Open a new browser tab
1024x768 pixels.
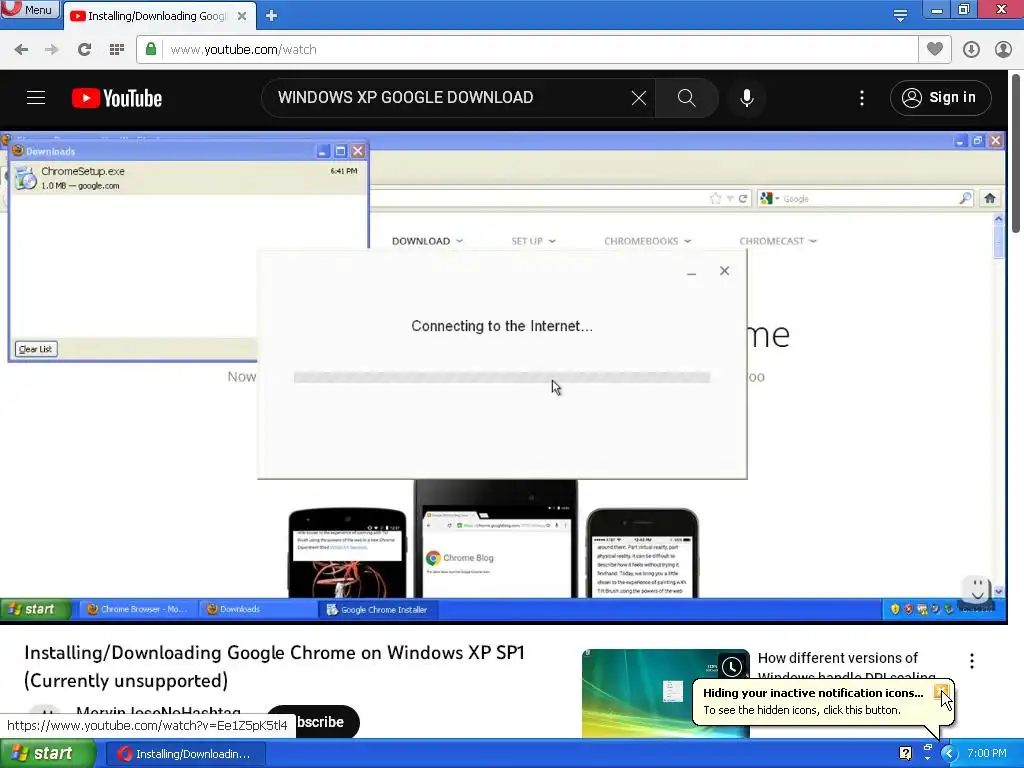click(272, 16)
